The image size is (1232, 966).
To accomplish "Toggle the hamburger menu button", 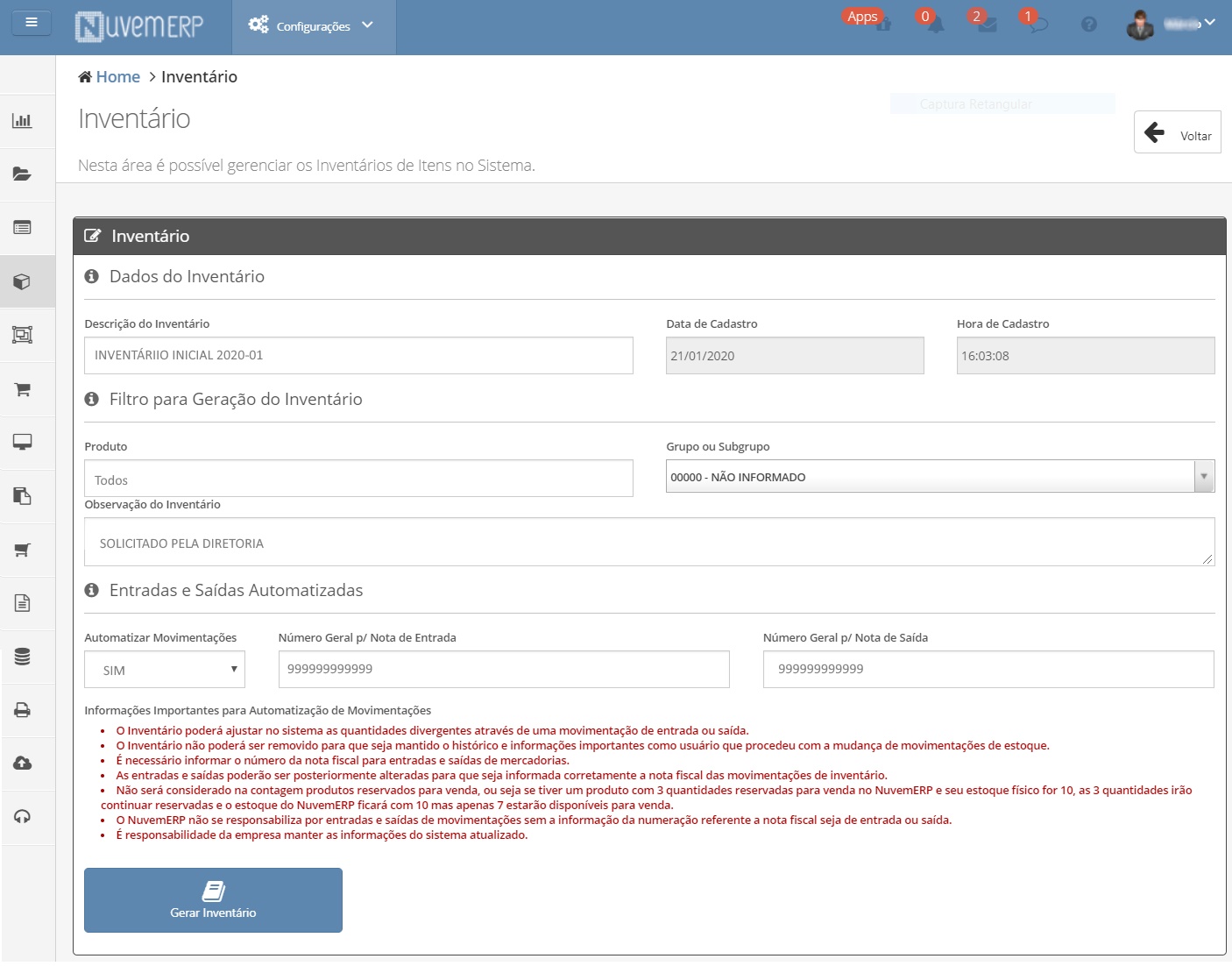I will coord(32,22).
